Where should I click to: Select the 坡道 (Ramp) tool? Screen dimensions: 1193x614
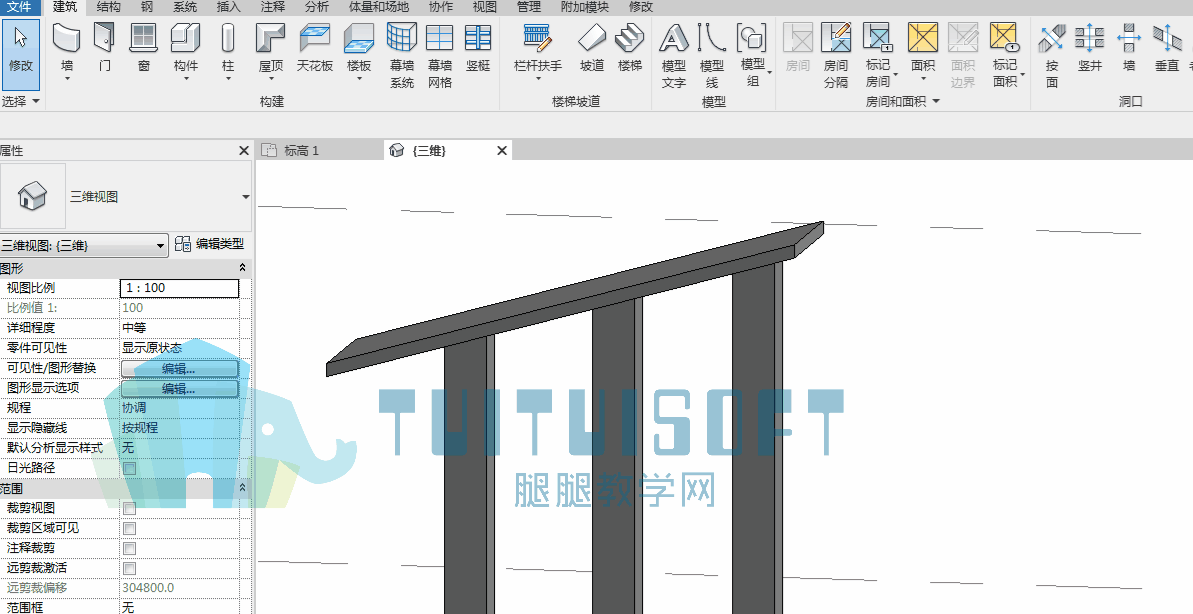tap(592, 47)
